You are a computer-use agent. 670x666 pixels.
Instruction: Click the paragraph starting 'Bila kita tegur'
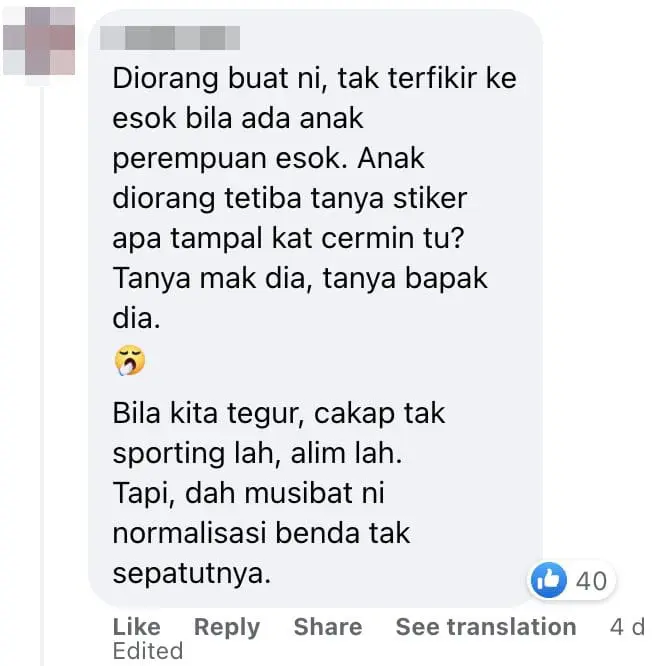click(279, 493)
